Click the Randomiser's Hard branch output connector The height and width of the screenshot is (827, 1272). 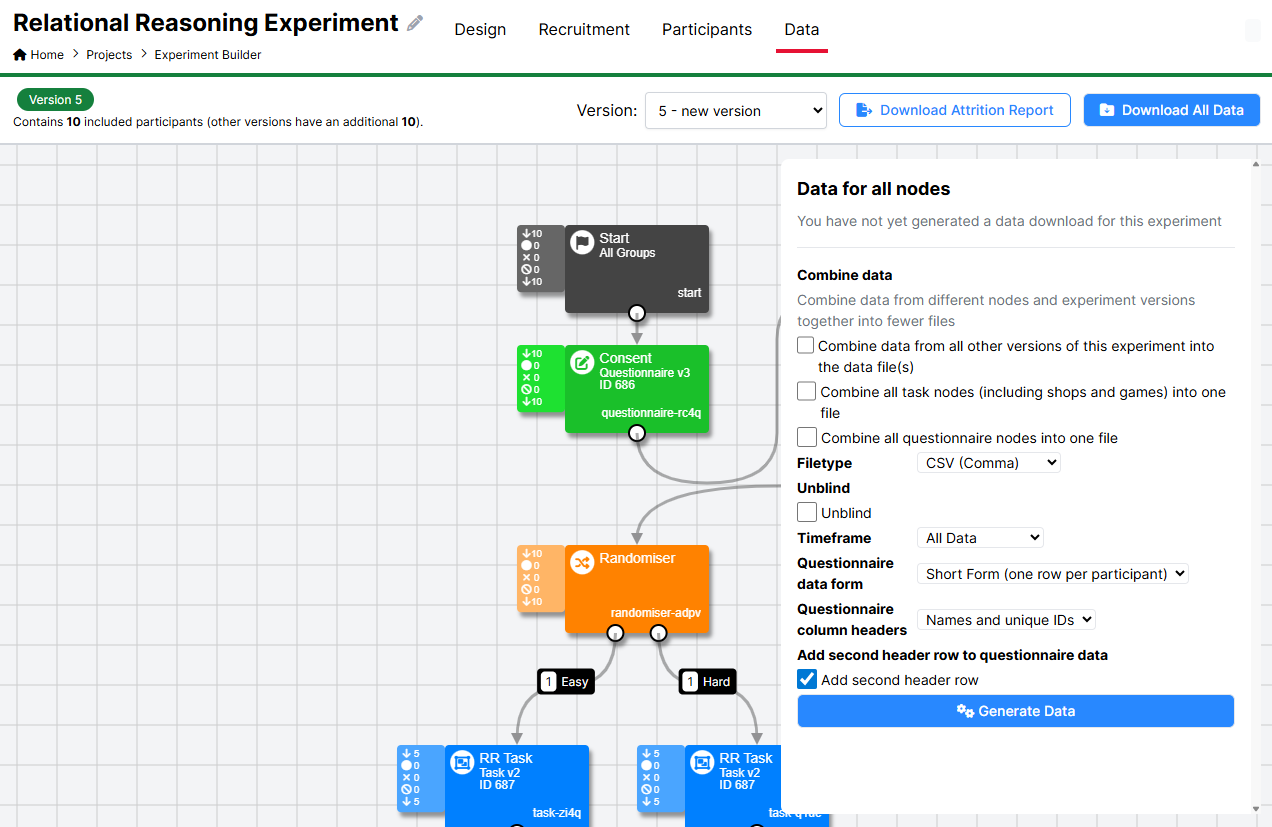pos(658,633)
